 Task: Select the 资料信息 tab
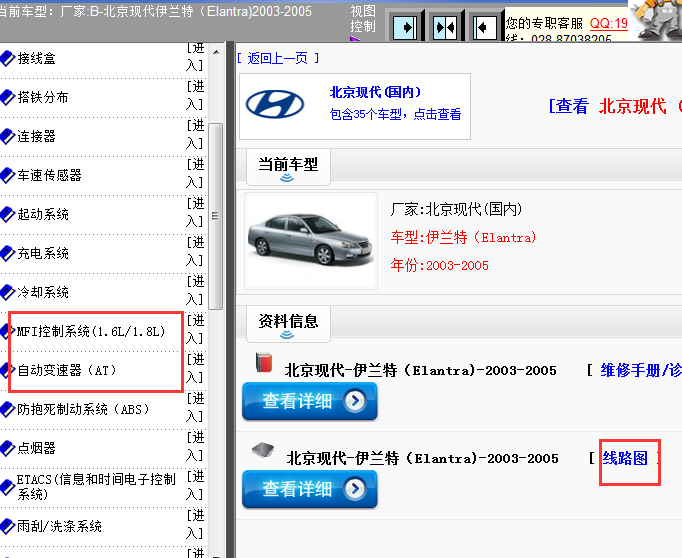288,324
